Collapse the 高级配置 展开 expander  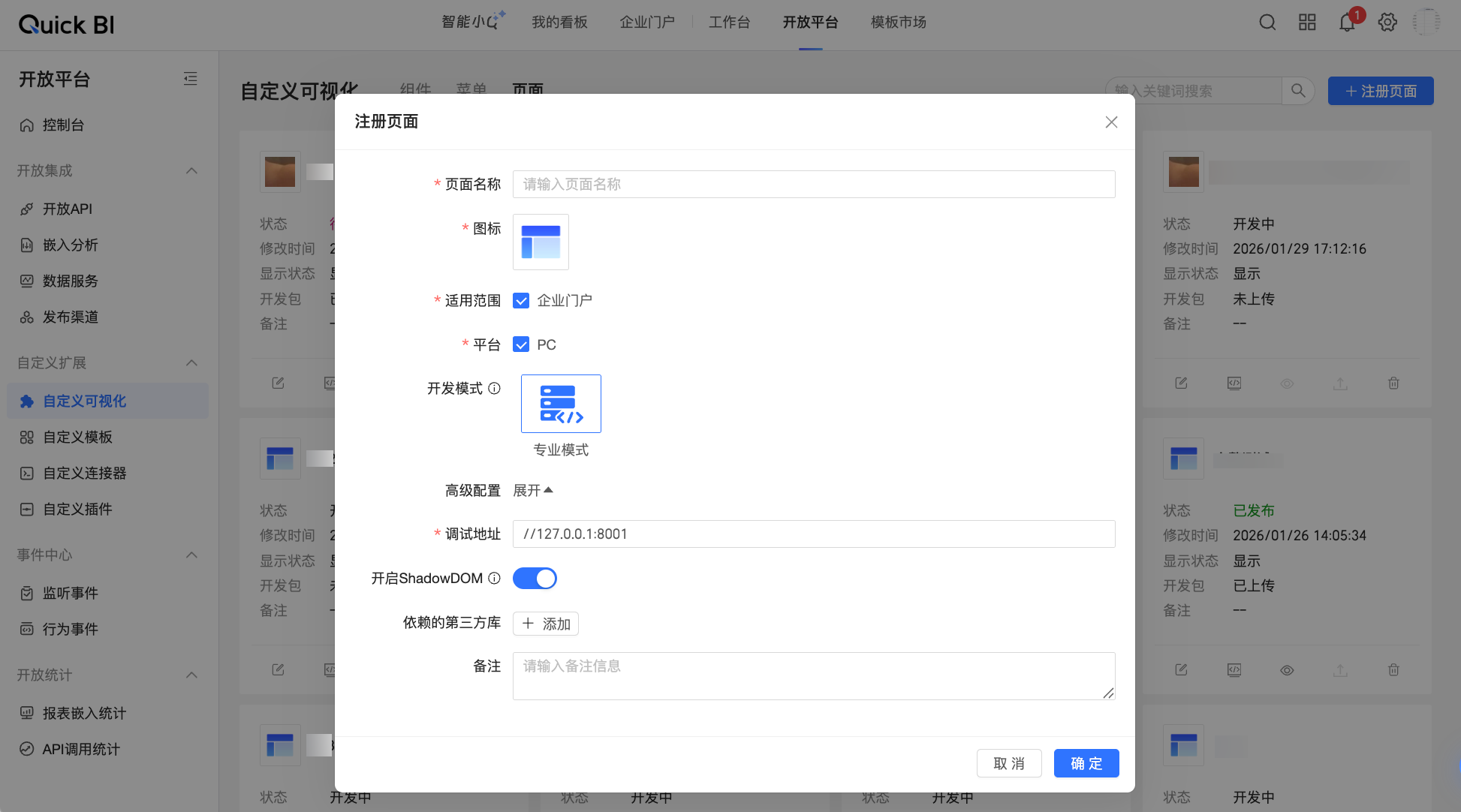(x=533, y=490)
